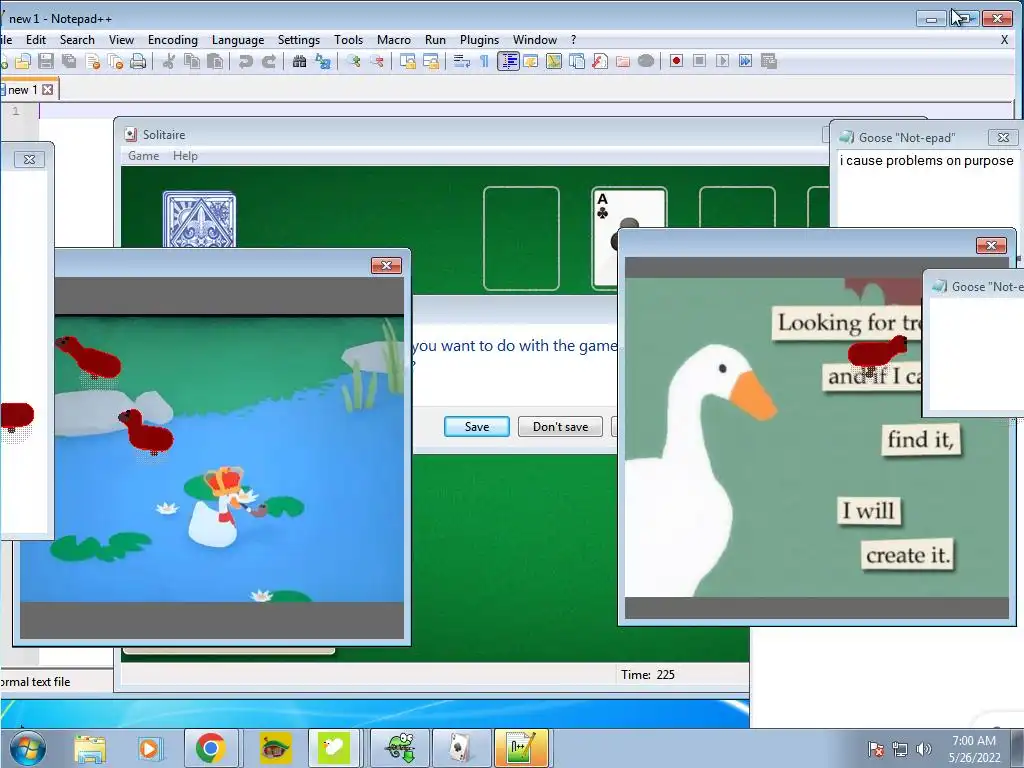Viewport: 1024px width, 768px height.
Task: Close the Goose 'Not-epad' window
Action: click(1003, 137)
